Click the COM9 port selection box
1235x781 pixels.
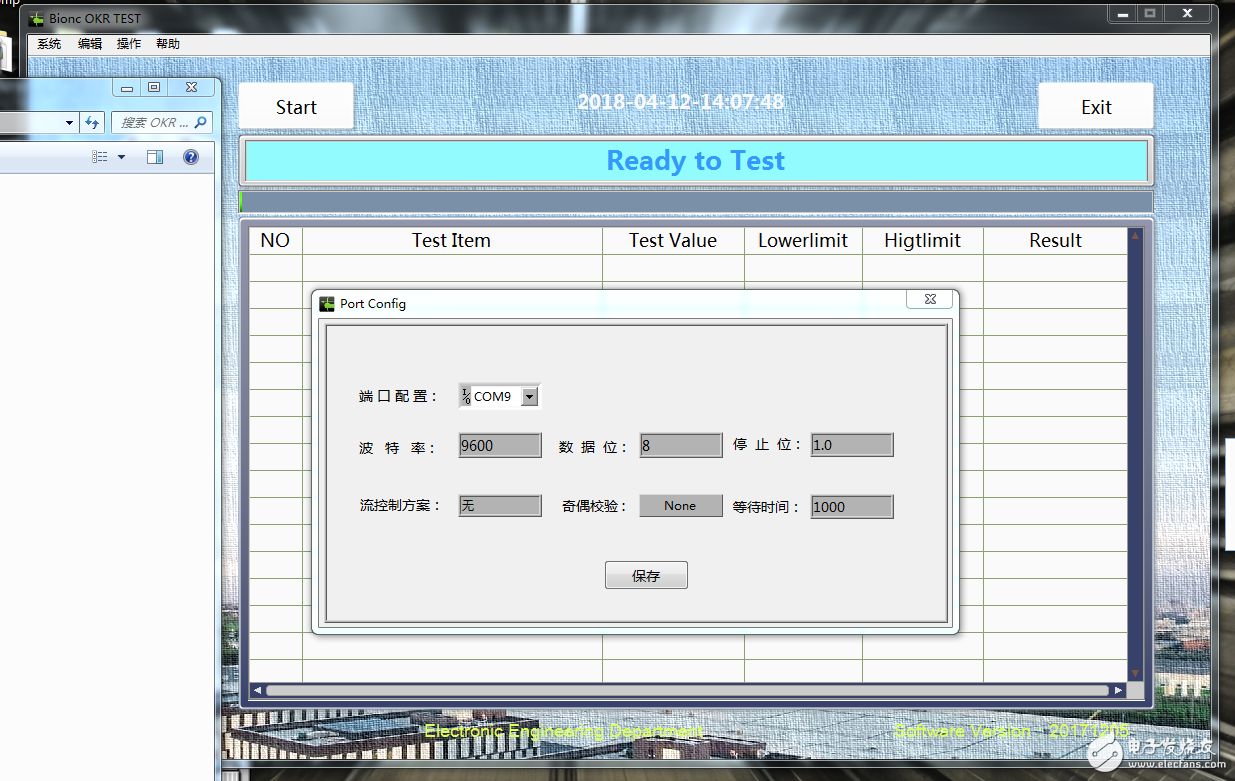click(499, 396)
